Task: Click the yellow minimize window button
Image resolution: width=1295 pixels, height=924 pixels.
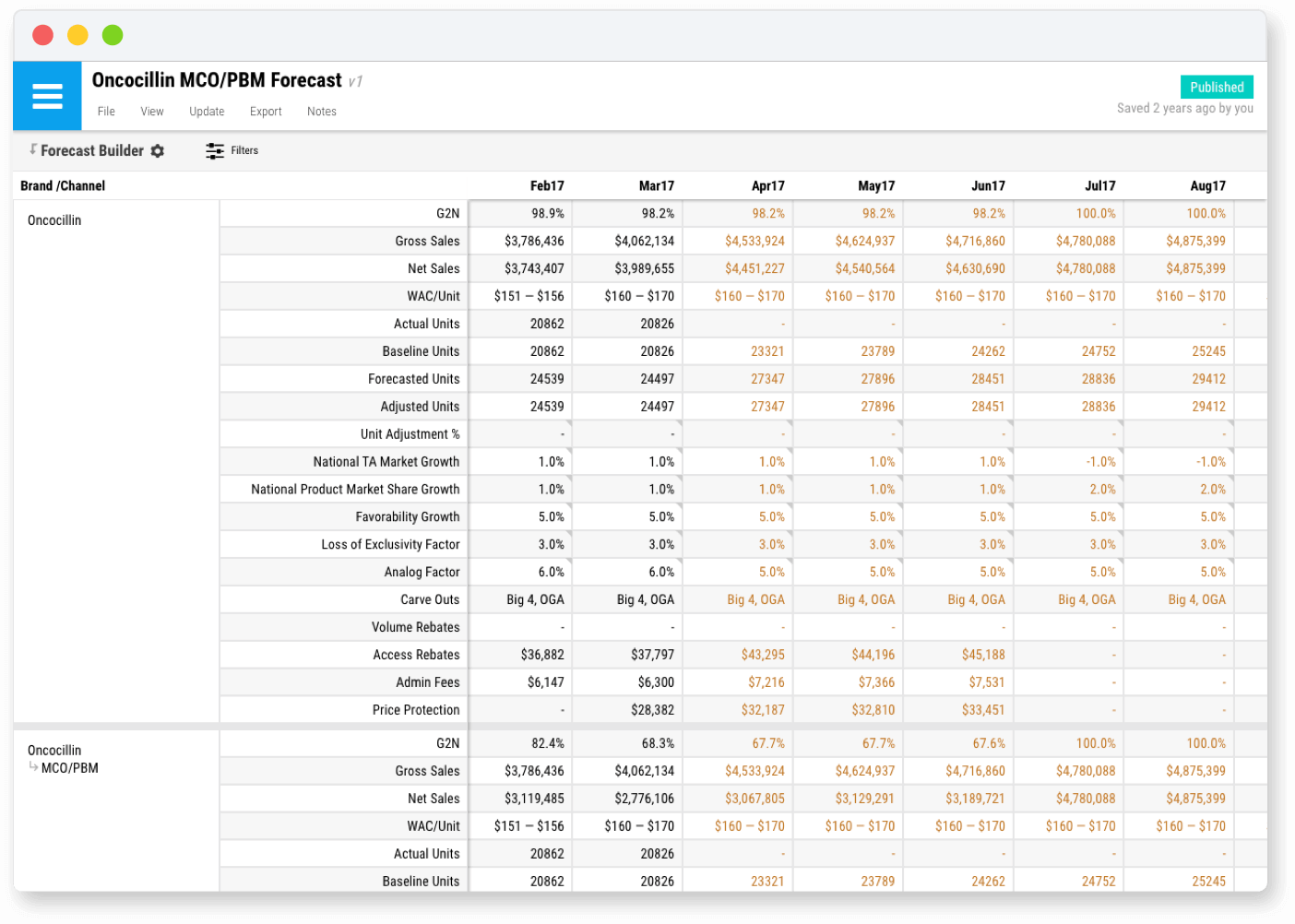Action: pos(77,35)
